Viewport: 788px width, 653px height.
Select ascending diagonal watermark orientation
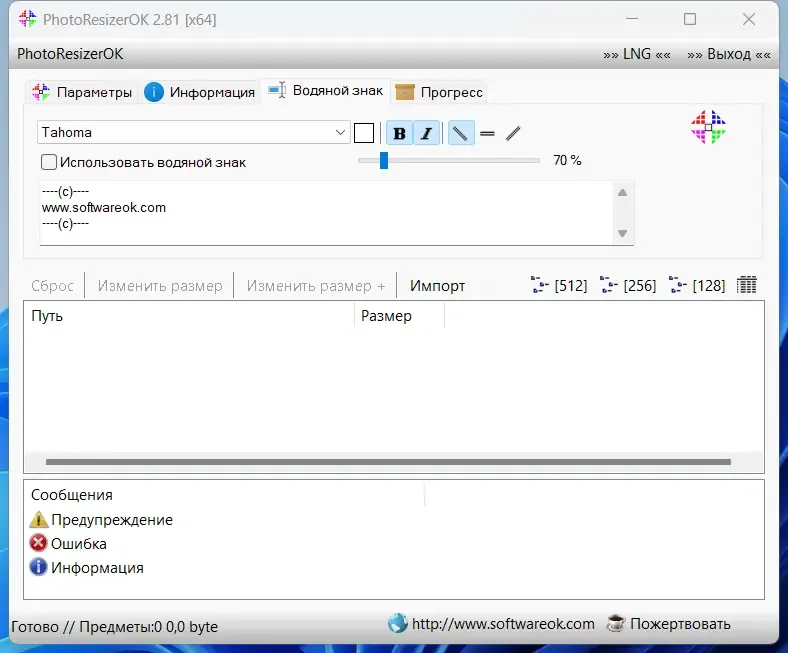coord(513,134)
